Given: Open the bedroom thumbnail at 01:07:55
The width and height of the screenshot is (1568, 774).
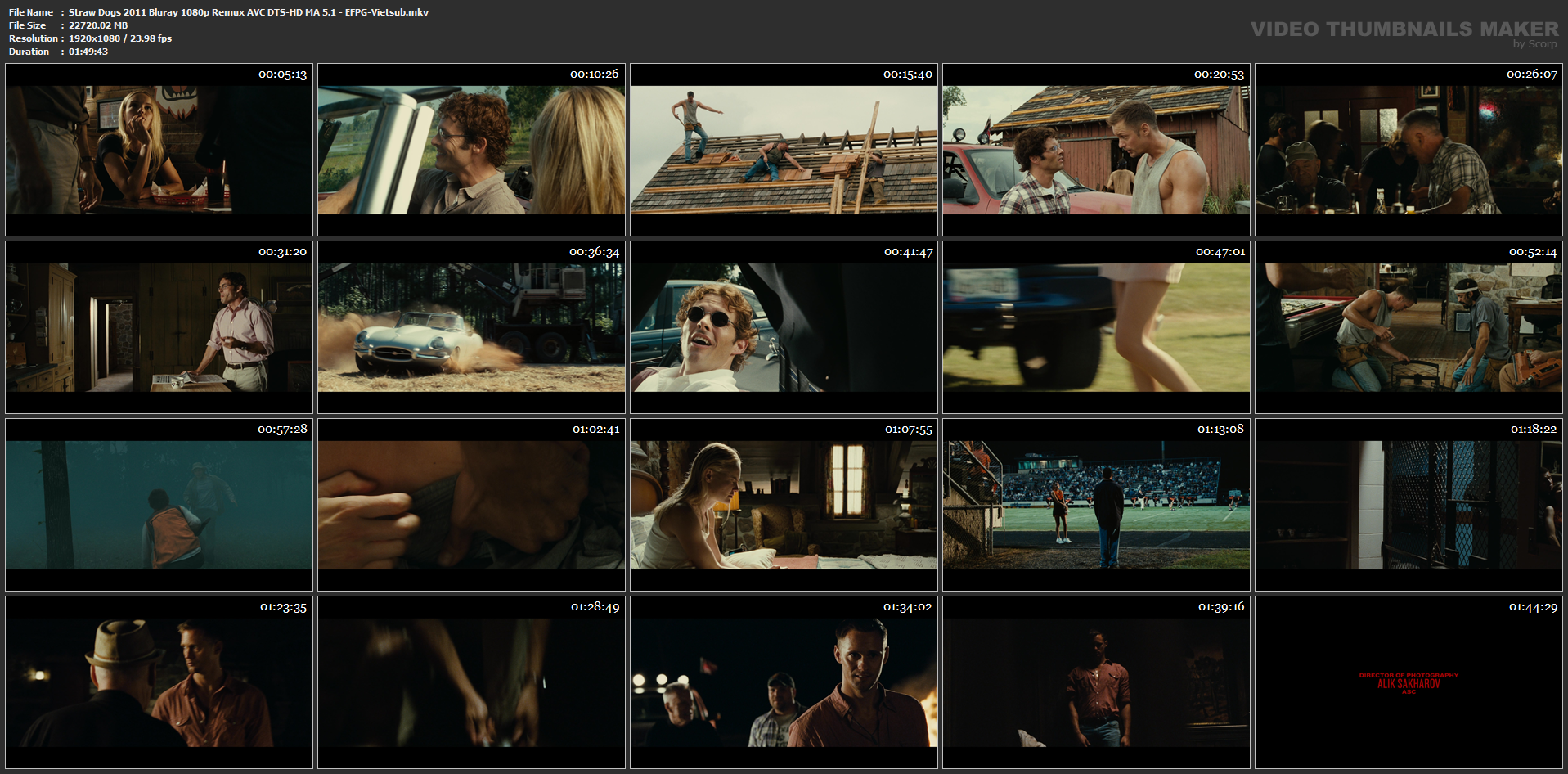Looking at the screenshot, I should (784, 505).
